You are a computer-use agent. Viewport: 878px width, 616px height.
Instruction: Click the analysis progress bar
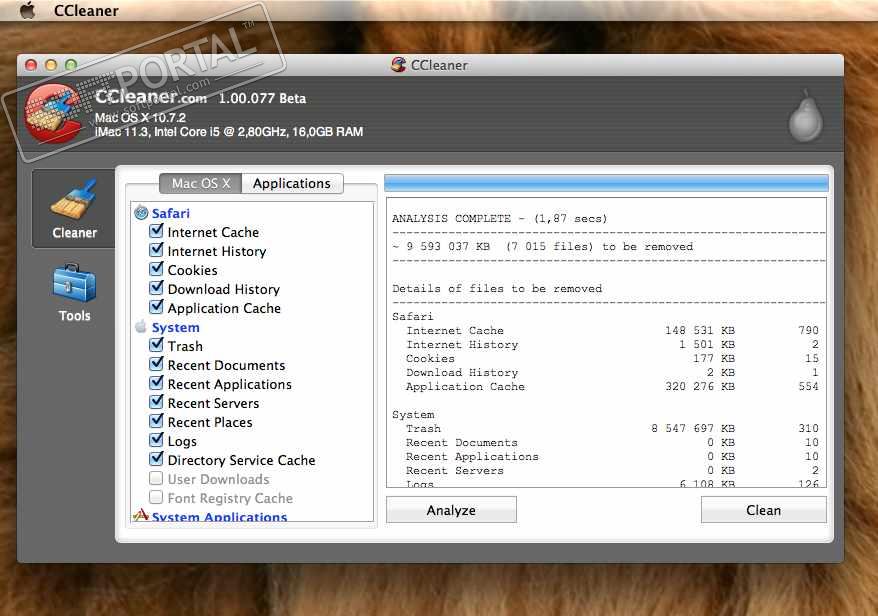[x=606, y=183]
